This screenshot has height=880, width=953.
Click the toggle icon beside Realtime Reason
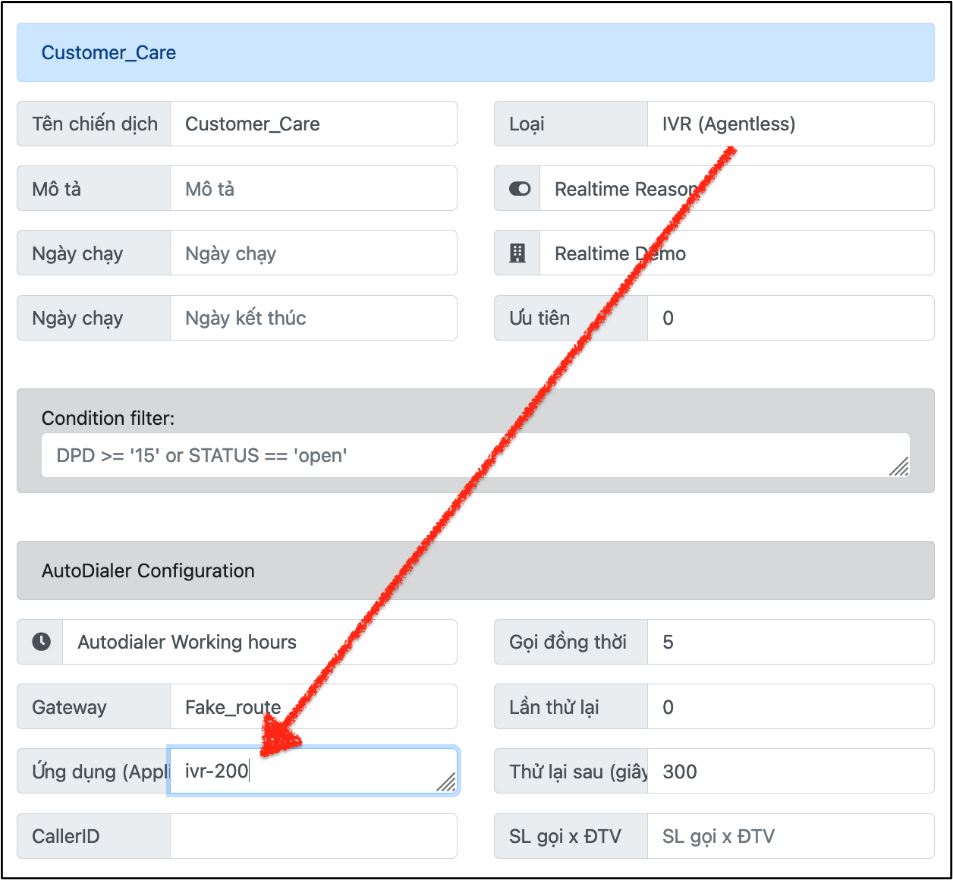pyautogui.click(x=519, y=189)
